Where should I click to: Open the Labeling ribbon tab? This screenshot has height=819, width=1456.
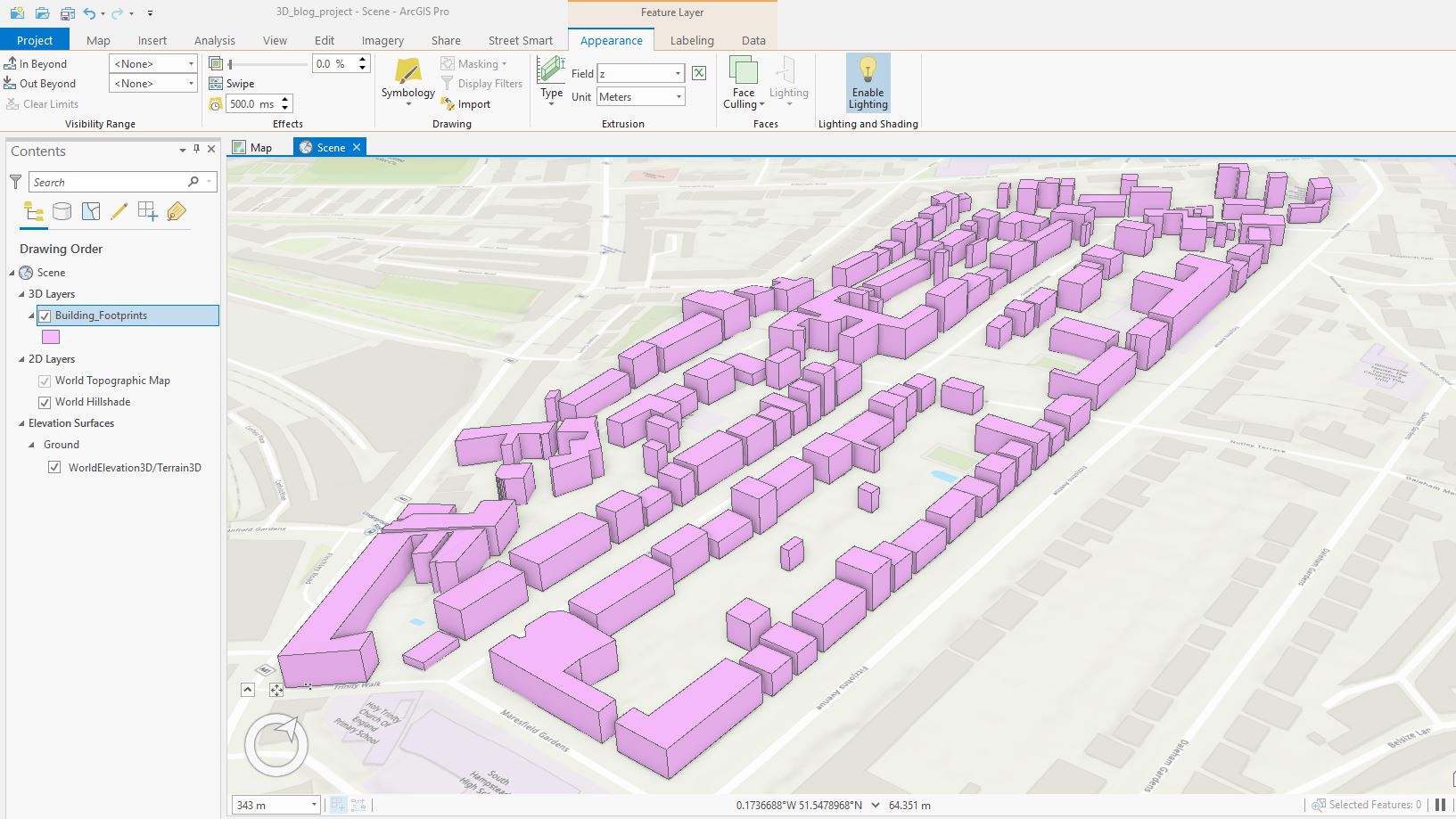(691, 40)
